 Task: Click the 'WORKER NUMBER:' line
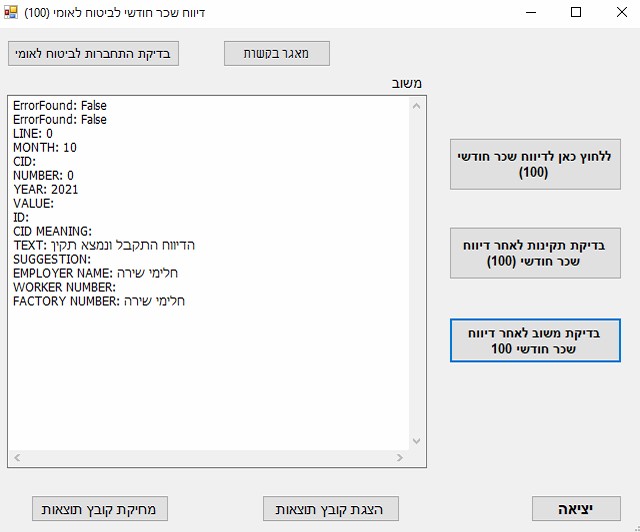click(64, 287)
